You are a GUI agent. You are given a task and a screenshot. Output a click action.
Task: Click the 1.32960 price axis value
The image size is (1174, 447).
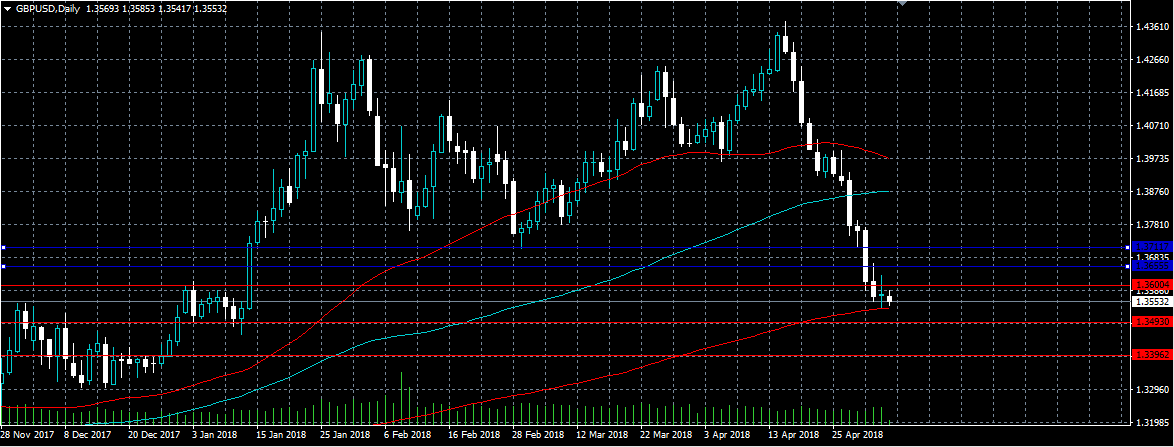pyautogui.click(x=1151, y=390)
